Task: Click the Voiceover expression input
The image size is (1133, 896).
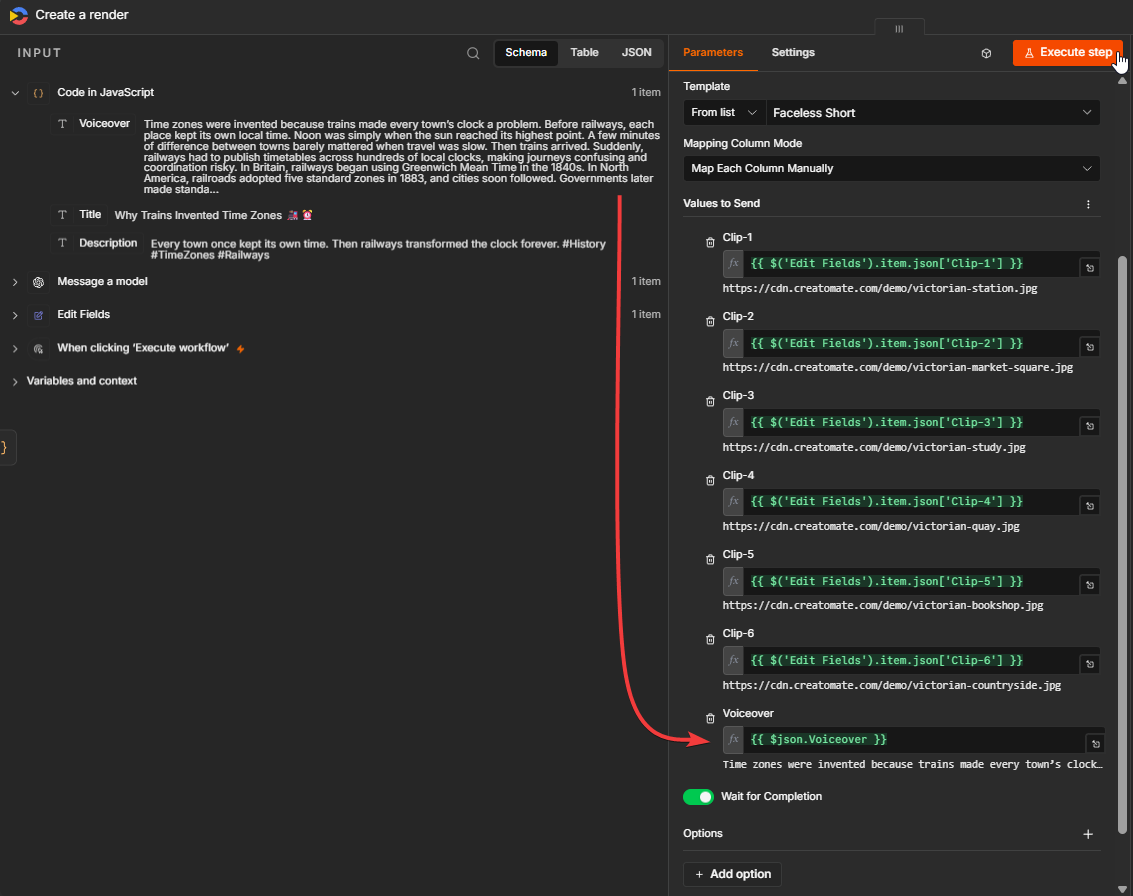Action: 913,739
